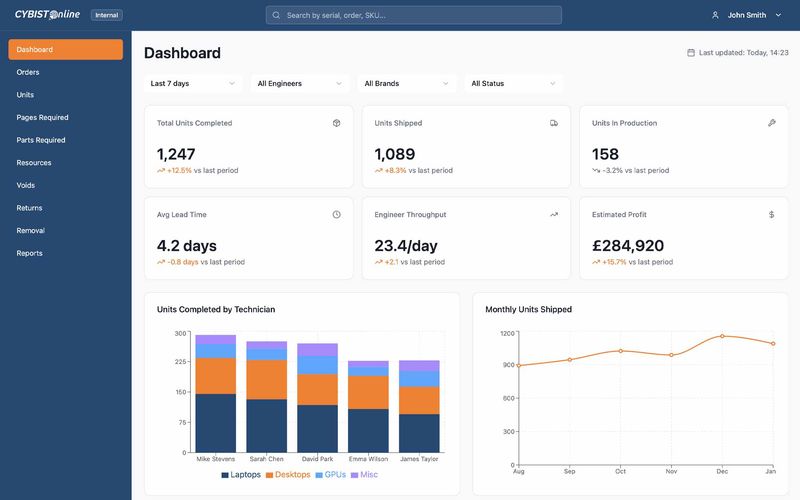Click the Internal badge
The image size is (800, 500).
point(107,15)
